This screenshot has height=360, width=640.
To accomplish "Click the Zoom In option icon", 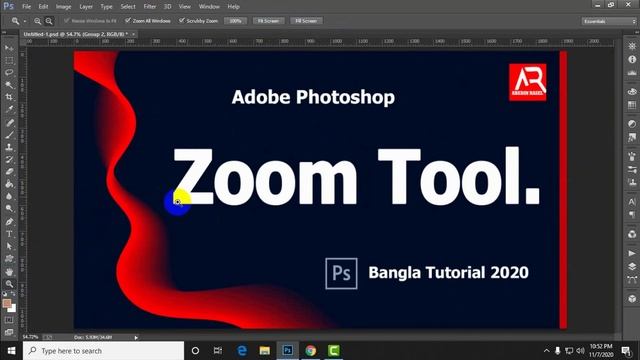I will 38,21.
